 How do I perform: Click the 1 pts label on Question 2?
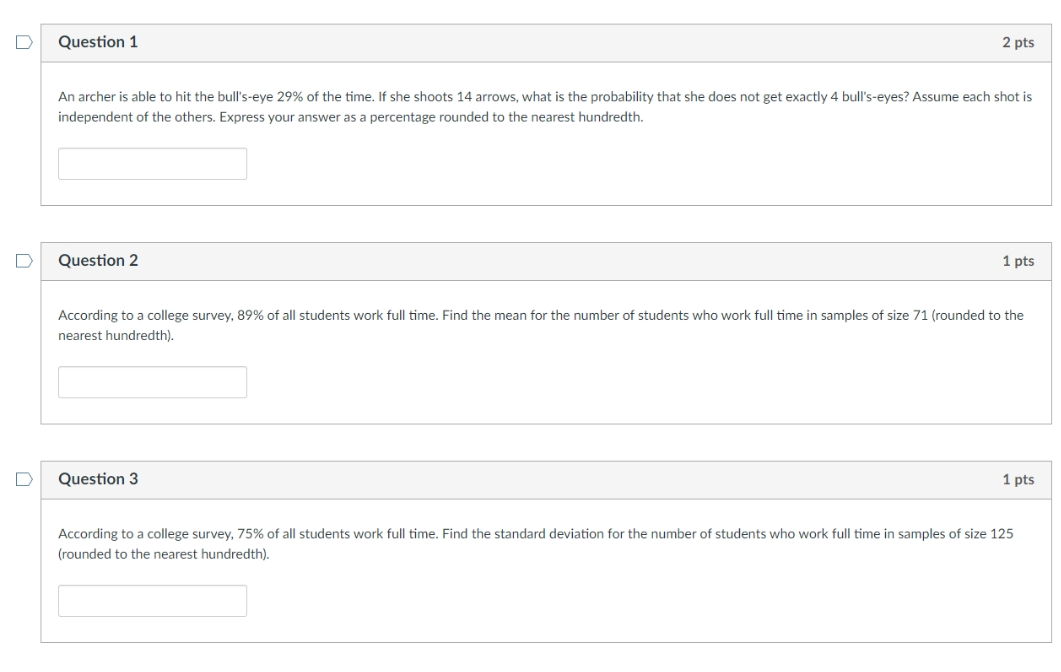[x=1018, y=261]
